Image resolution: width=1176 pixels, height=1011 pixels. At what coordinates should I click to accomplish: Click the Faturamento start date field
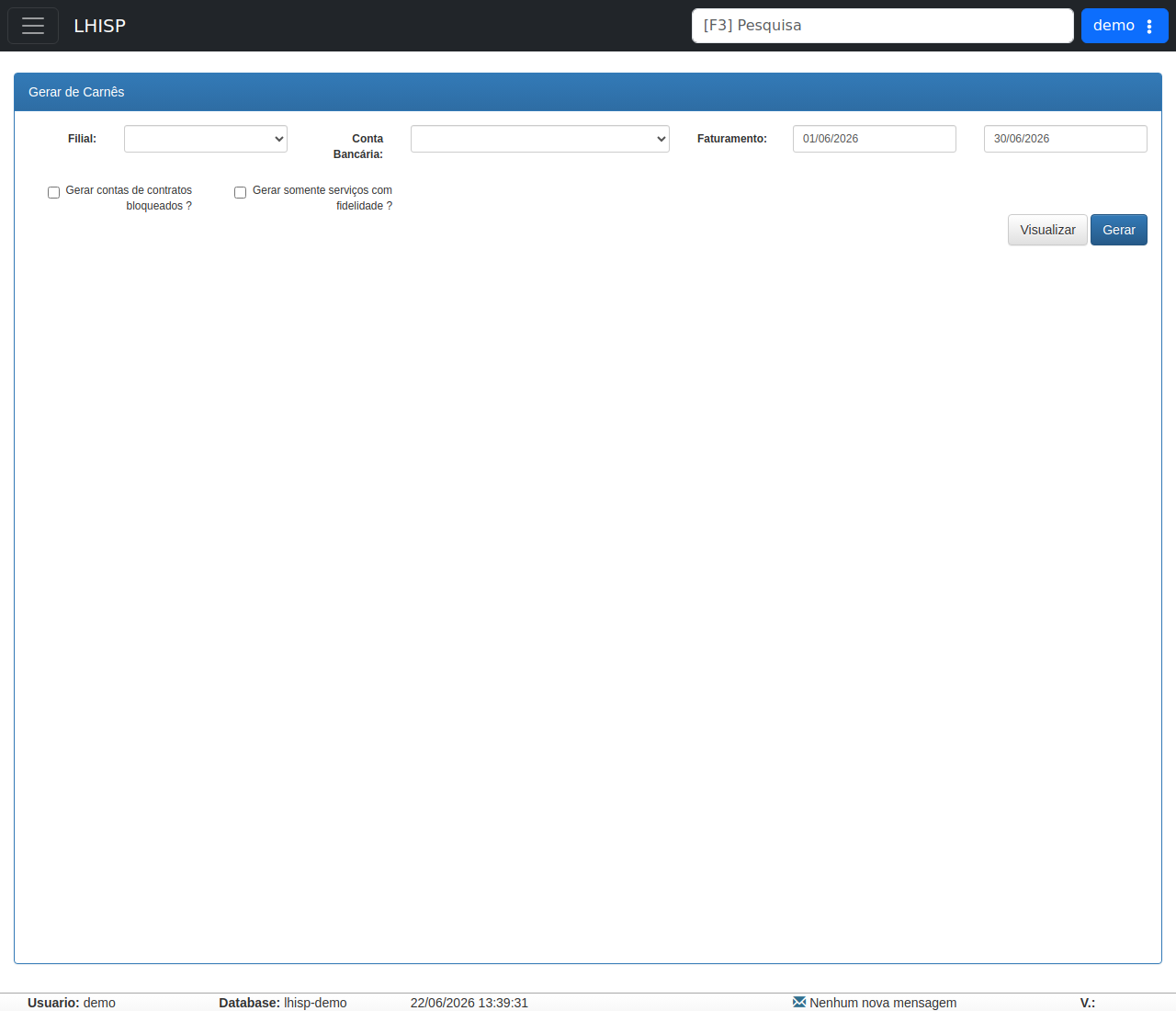coord(875,139)
